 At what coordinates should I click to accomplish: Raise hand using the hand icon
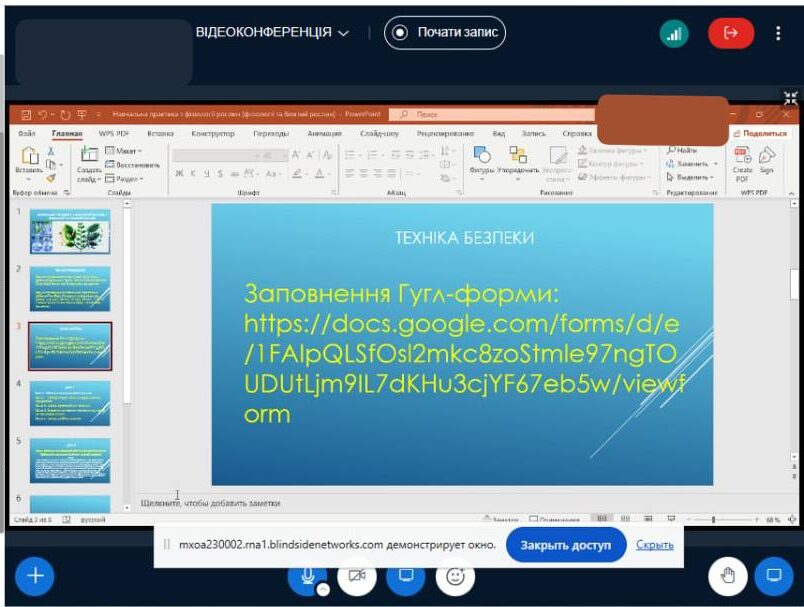[x=727, y=575]
